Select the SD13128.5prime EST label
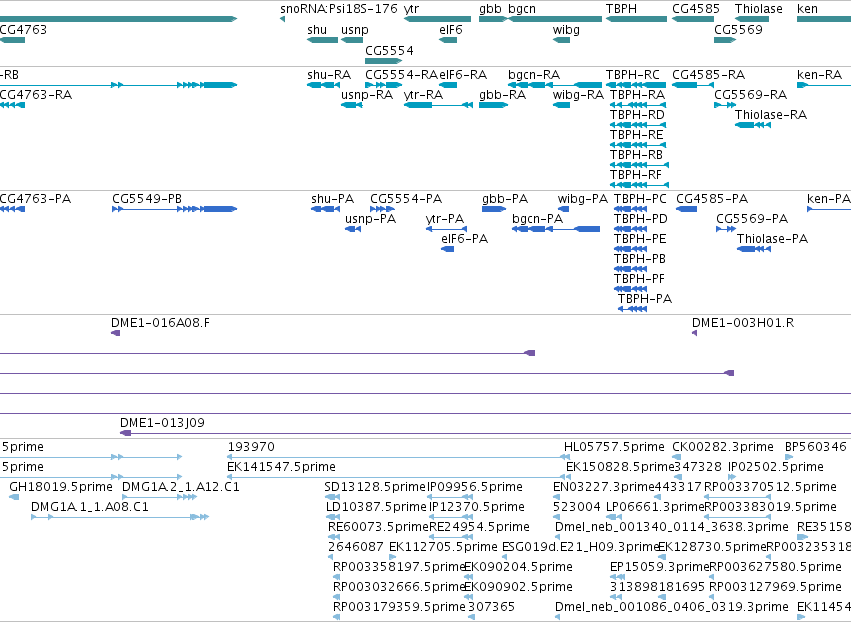The width and height of the screenshot is (851, 622). point(376,486)
